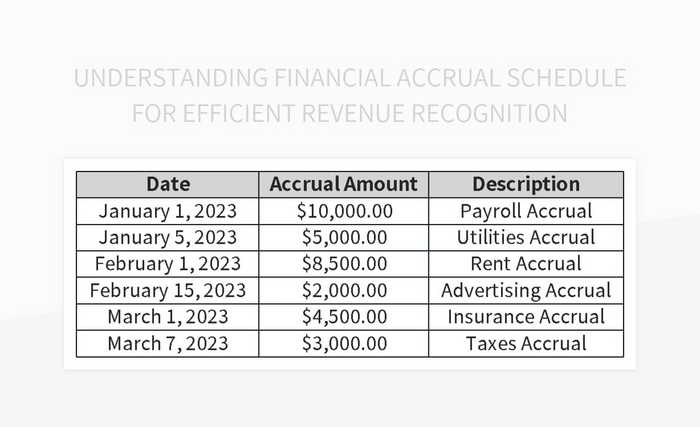Viewport: 700px width, 427px height.
Task: Click the Taxes Accrual cell
Action: coord(526,343)
